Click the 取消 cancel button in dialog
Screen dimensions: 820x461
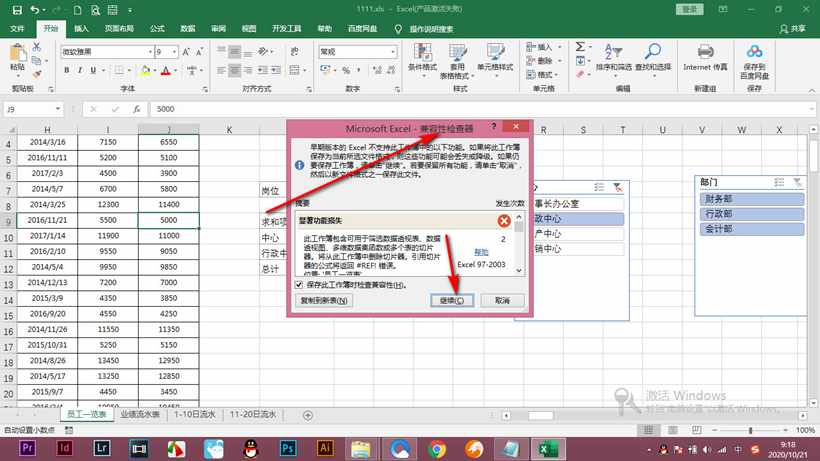click(x=502, y=301)
